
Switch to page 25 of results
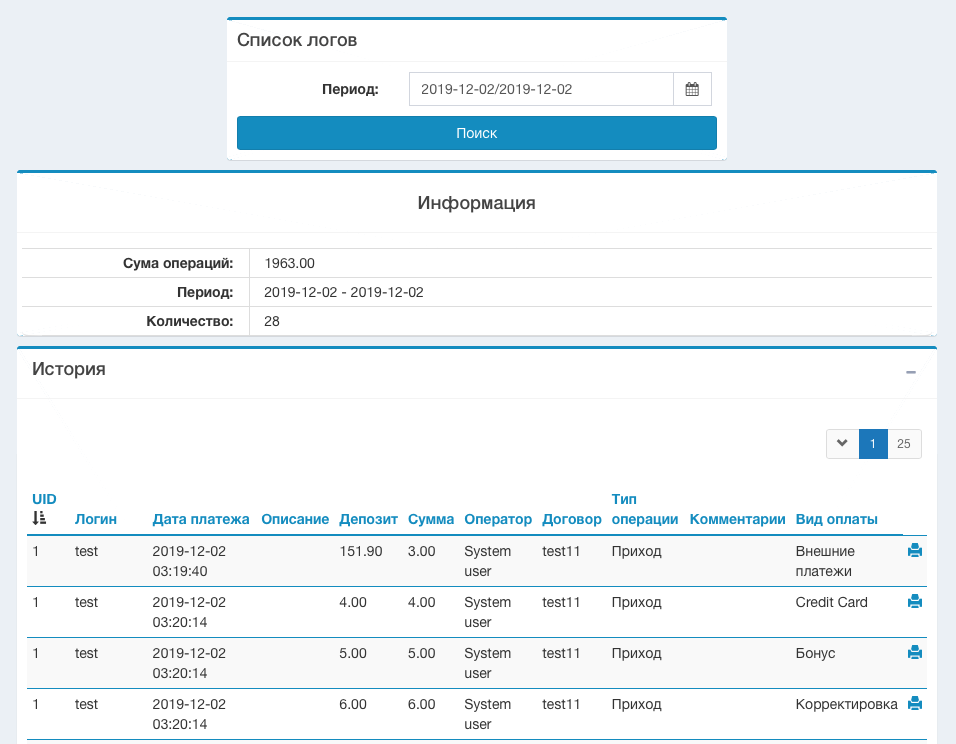click(904, 444)
